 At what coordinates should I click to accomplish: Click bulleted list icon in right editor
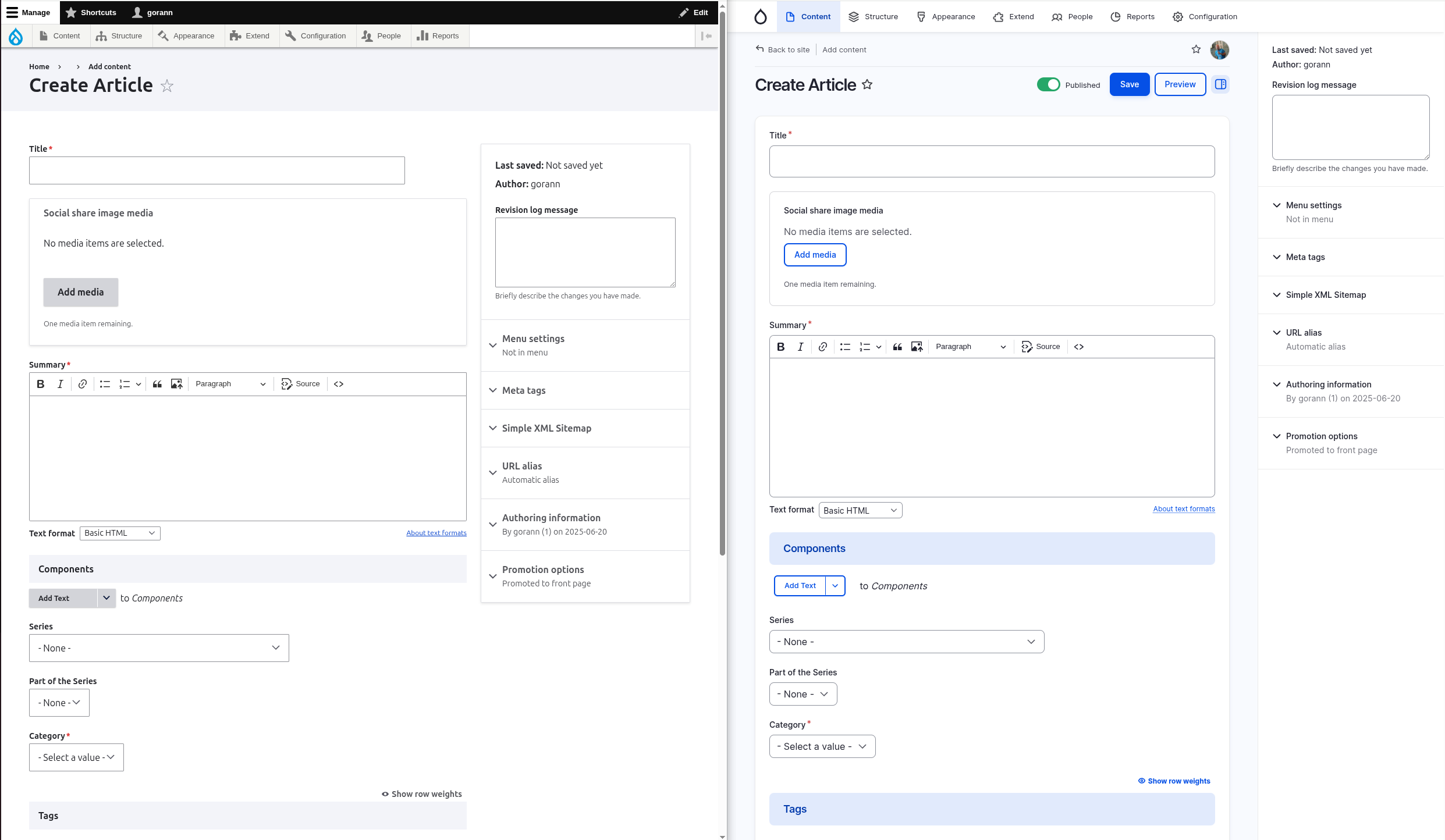coord(845,347)
